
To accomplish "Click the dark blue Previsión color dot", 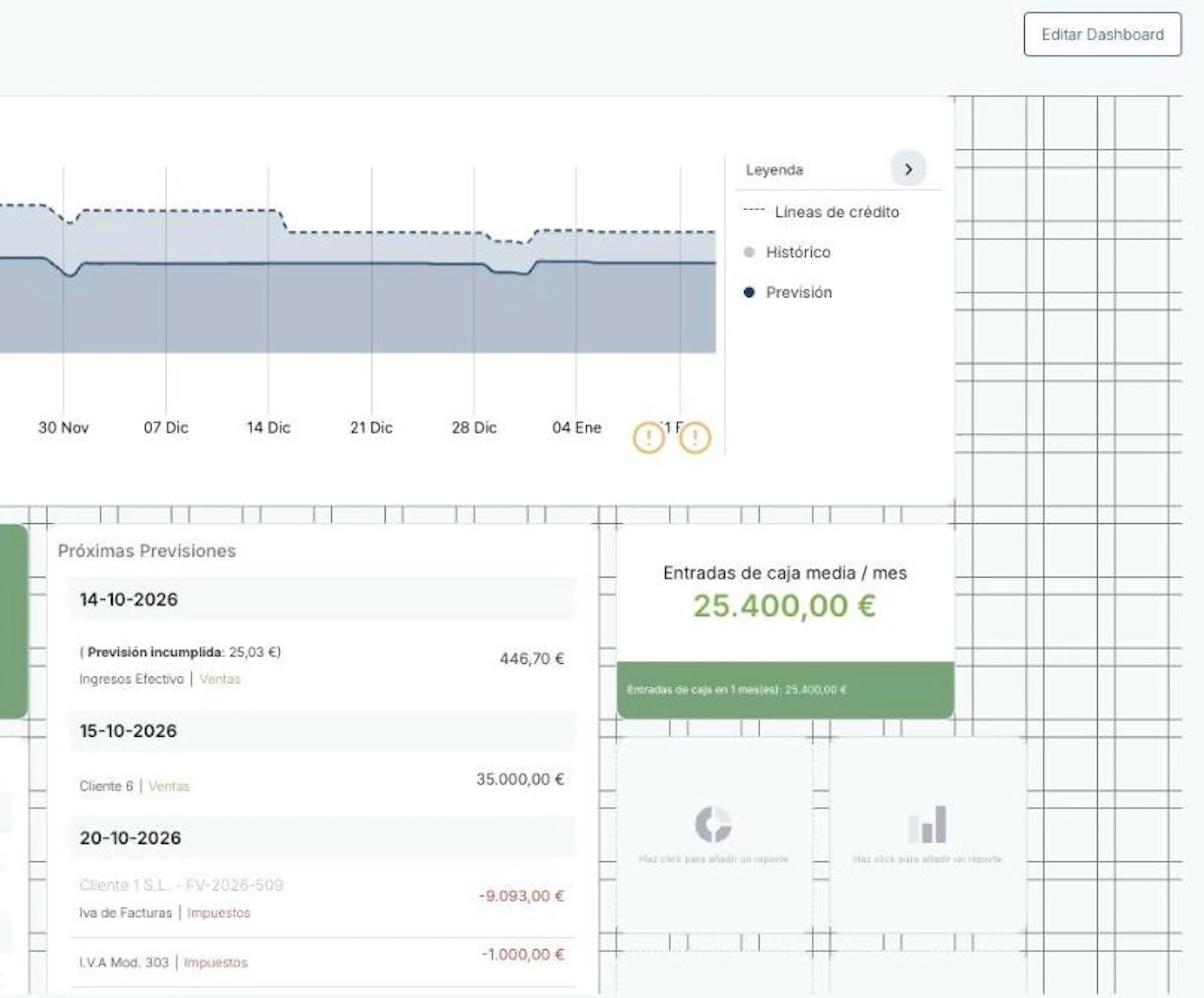I will [749, 292].
